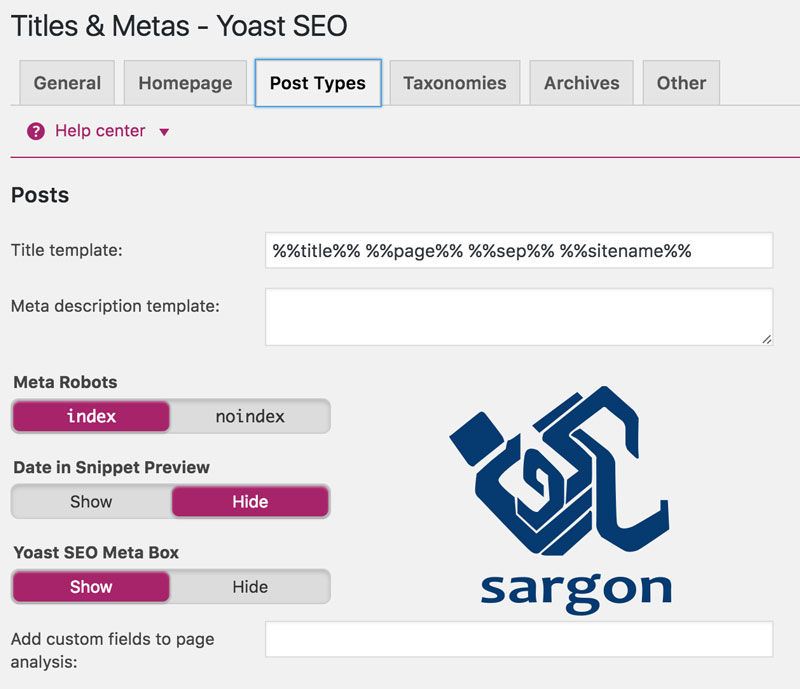Click the Title template input field
The width and height of the screenshot is (800, 689).
(519, 250)
